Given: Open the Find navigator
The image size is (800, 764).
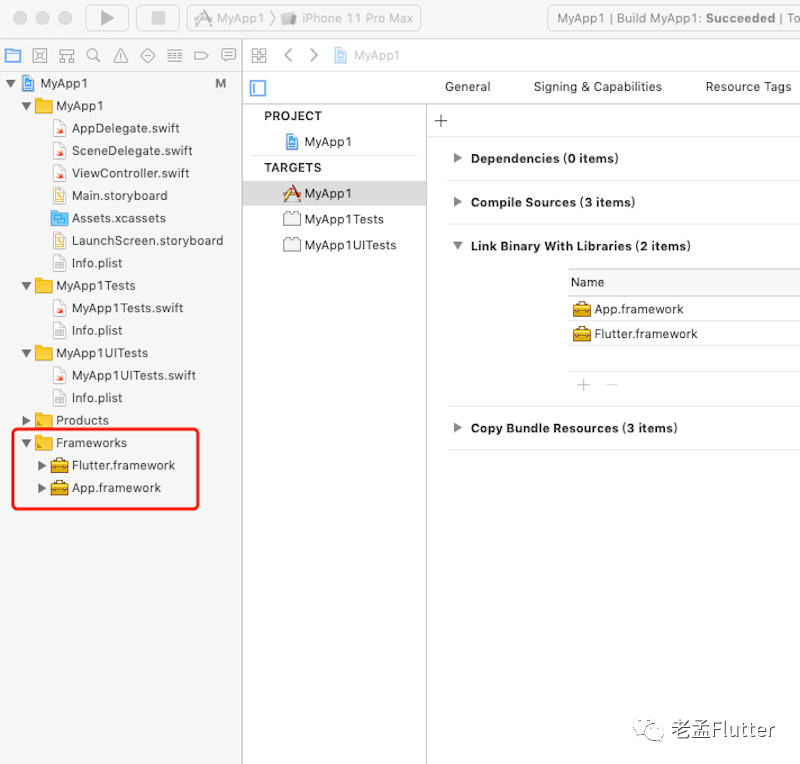Looking at the screenshot, I should [x=93, y=55].
